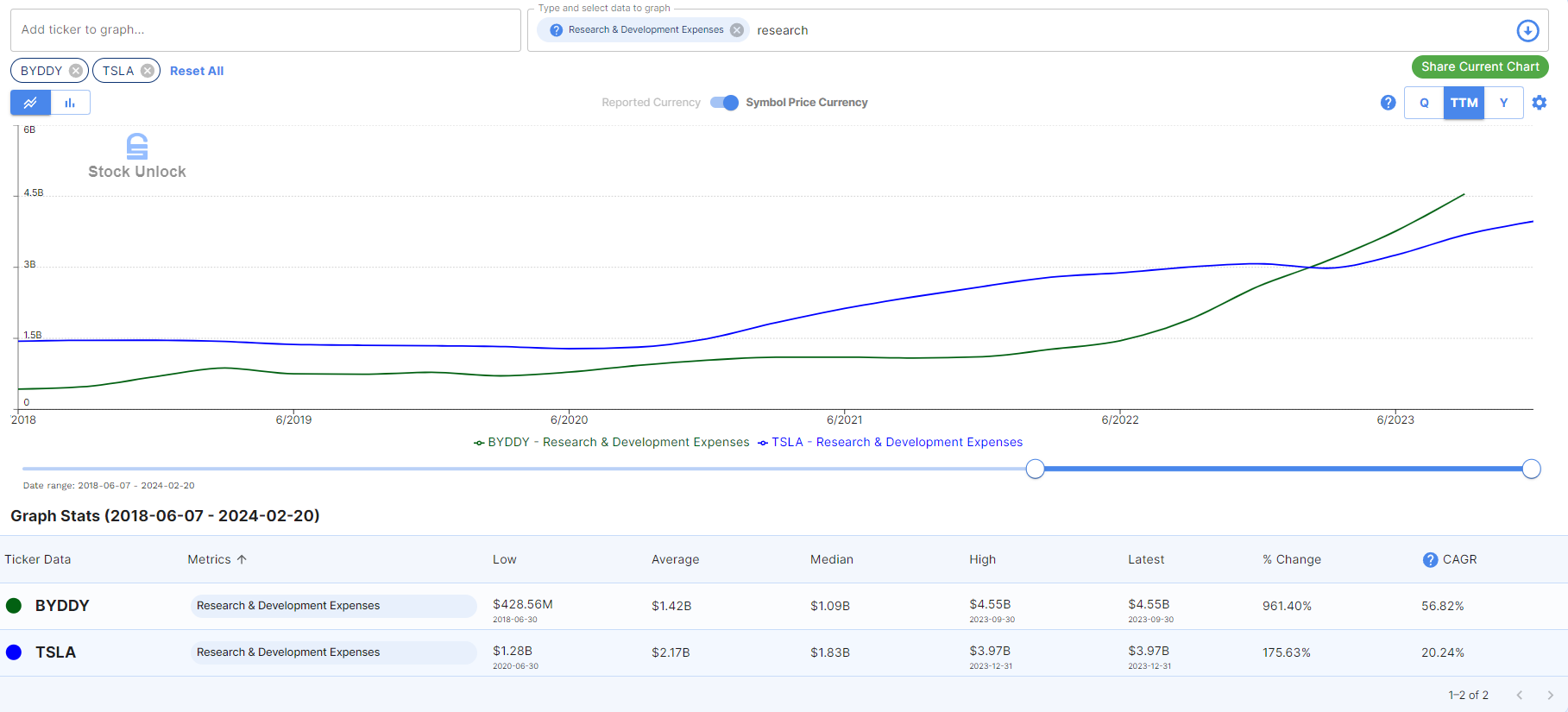Click the Latest column header
The image size is (1568, 712).
(x=1146, y=559)
